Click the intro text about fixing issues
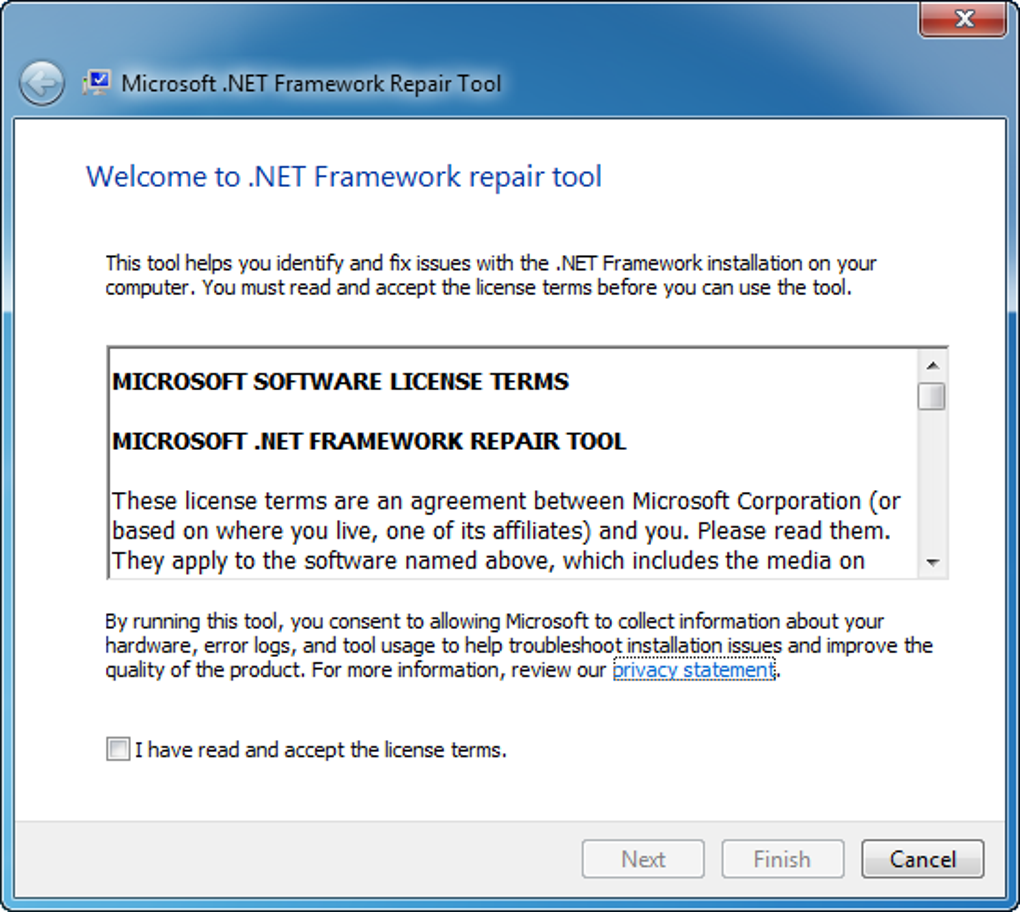Screen dimensions: 1020x912 pos(490,276)
